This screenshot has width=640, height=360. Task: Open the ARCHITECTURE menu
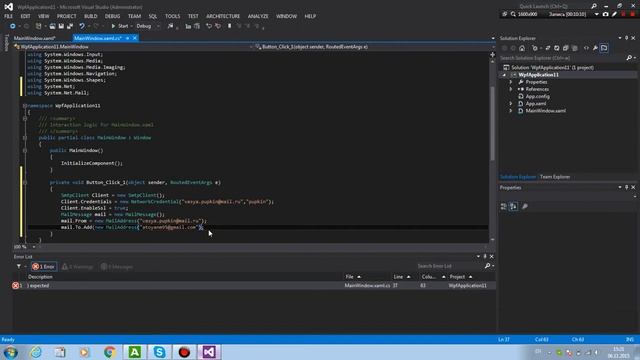click(223, 16)
